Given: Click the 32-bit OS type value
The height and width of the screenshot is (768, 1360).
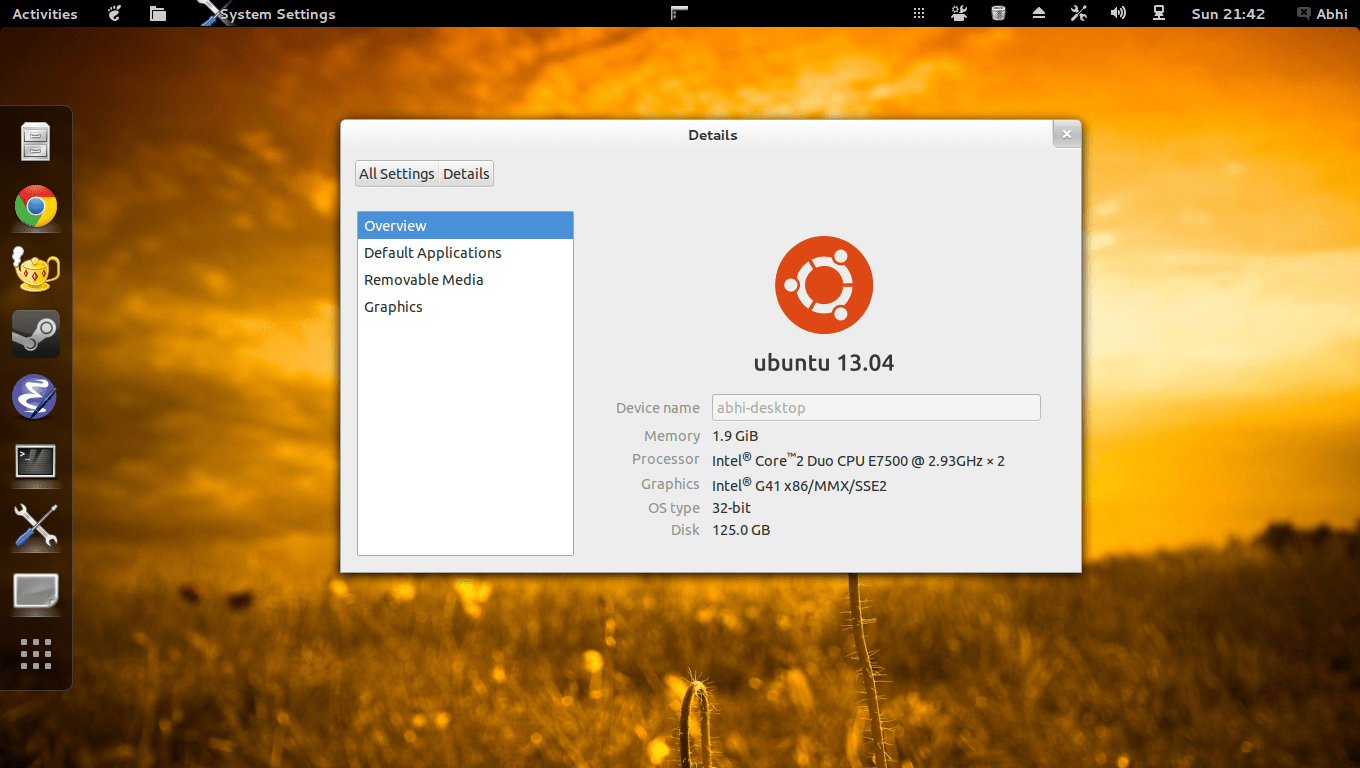Looking at the screenshot, I should pyautogui.click(x=731, y=508).
